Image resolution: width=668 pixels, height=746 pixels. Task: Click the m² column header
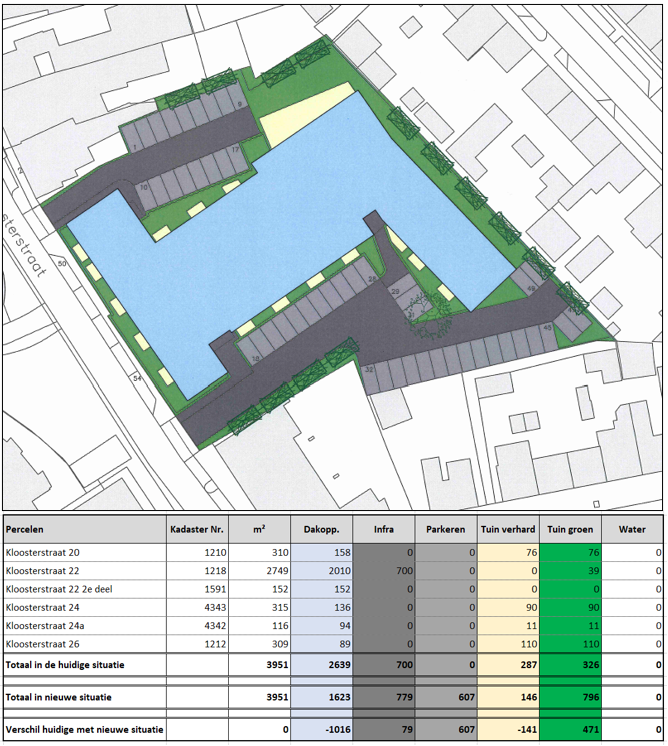coord(259,529)
